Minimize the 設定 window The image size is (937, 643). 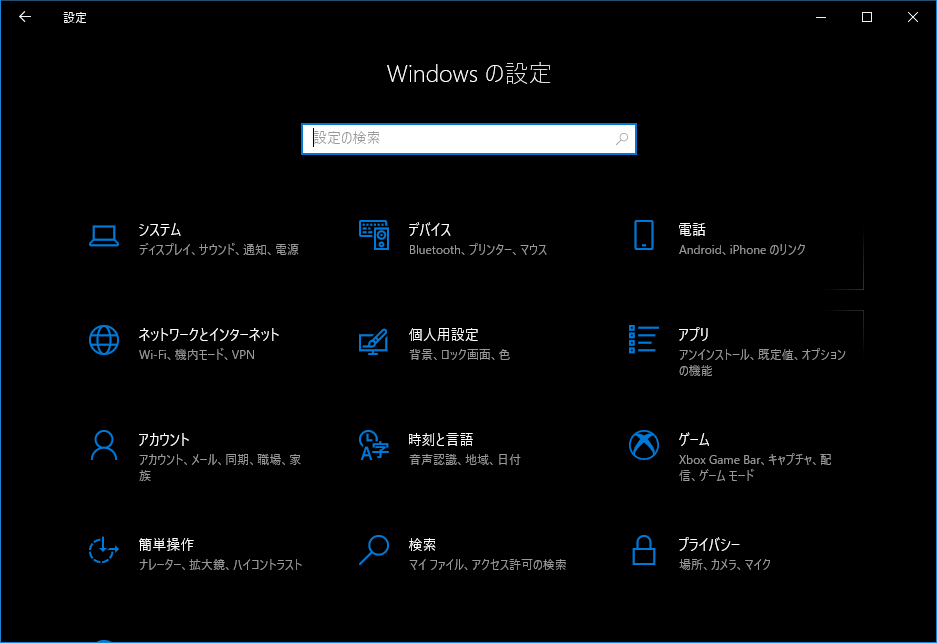(820, 17)
